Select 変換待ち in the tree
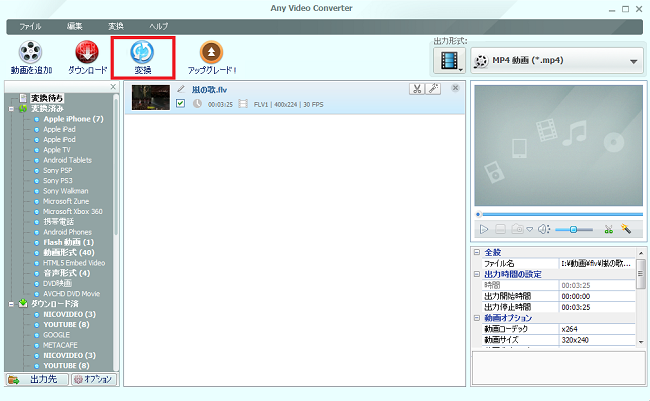This screenshot has height=401, width=650. click(47, 98)
